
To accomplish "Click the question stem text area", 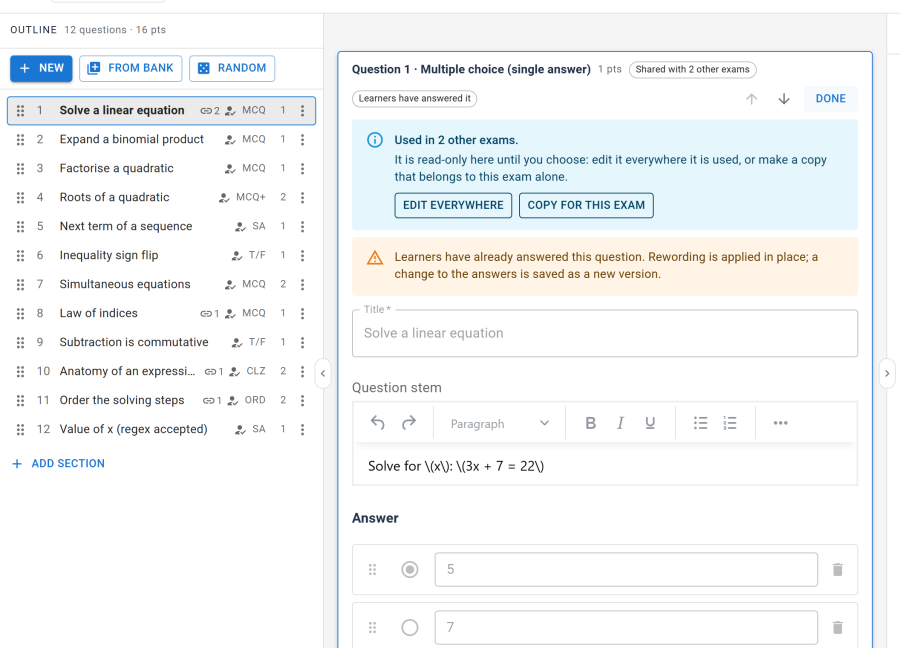I will click(x=605, y=466).
